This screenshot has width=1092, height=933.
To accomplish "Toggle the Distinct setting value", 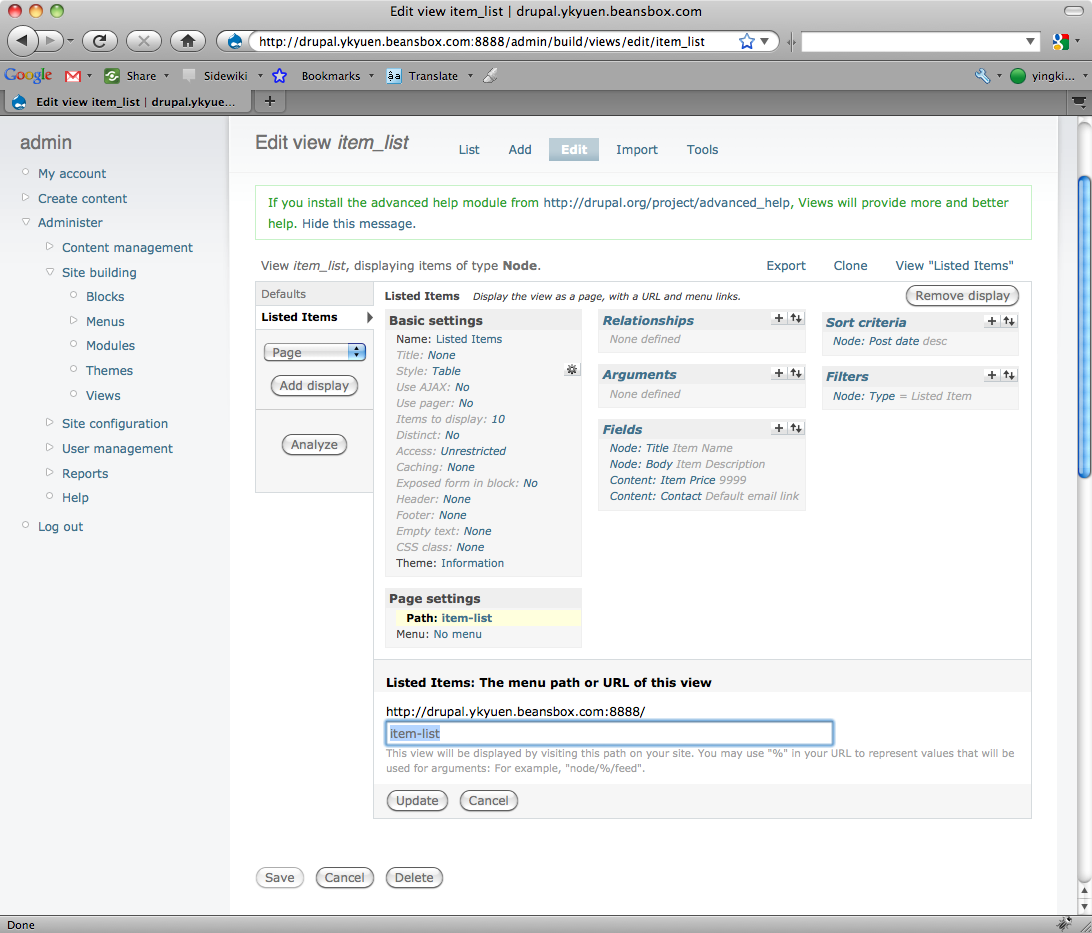I will point(452,435).
